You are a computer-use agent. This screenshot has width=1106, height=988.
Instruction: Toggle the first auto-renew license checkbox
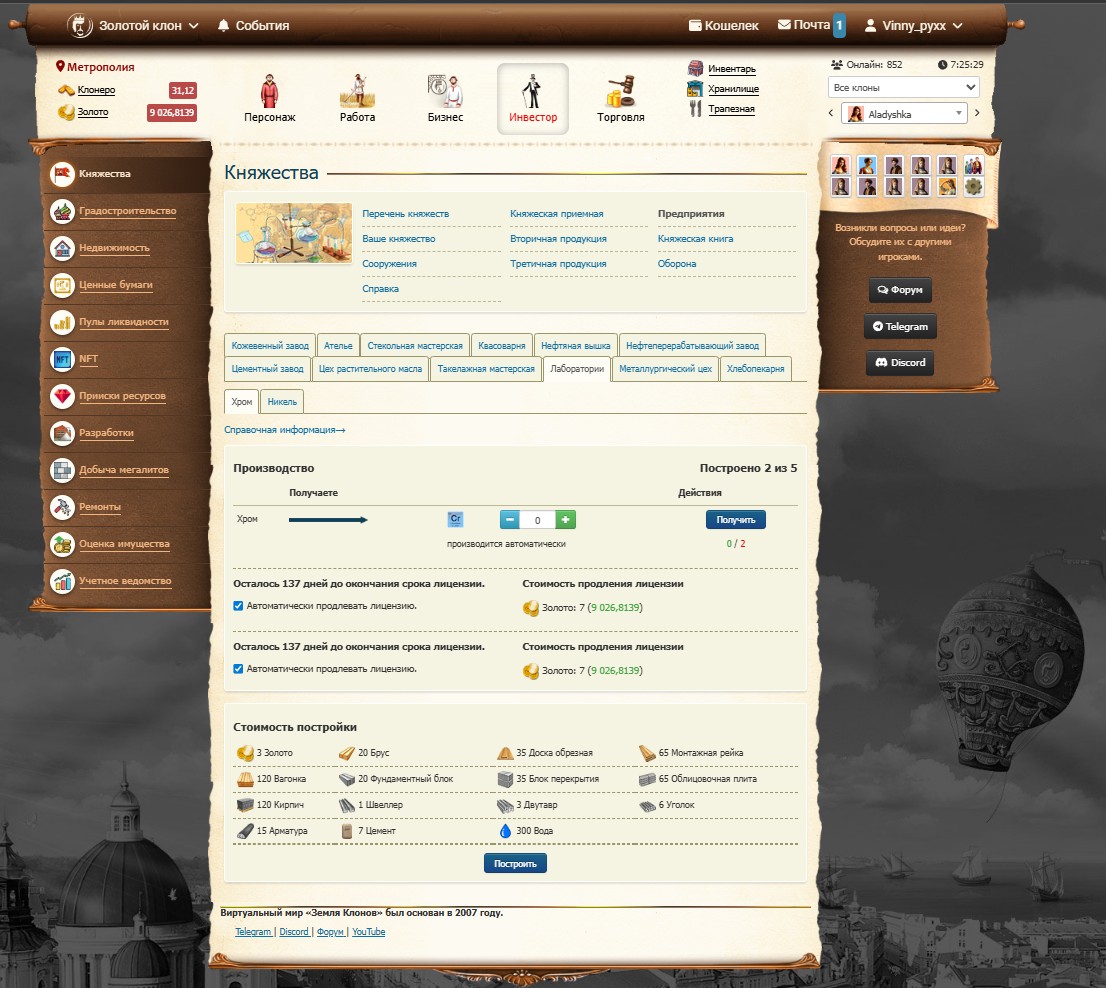(238, 606)
